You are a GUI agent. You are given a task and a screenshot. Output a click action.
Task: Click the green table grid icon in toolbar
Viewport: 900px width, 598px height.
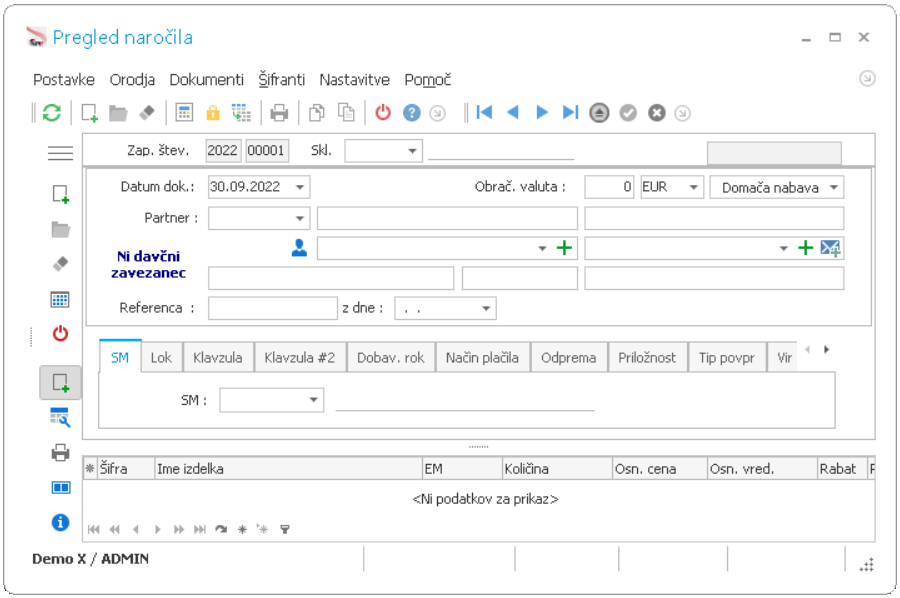241,113
